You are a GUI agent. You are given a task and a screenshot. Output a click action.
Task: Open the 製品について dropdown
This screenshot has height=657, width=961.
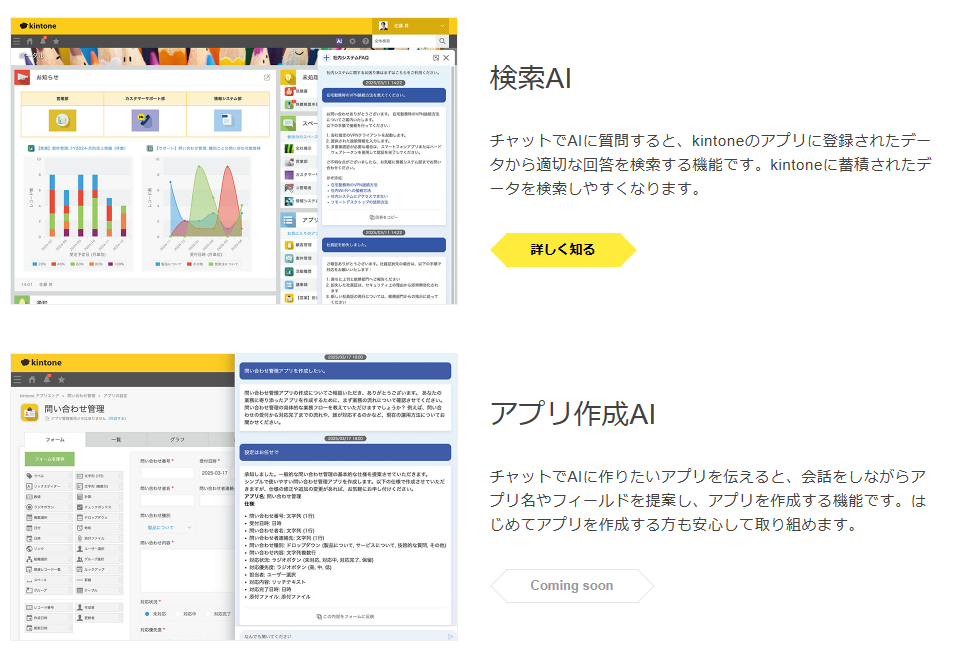pyautogui.click(x=167, y=527)
